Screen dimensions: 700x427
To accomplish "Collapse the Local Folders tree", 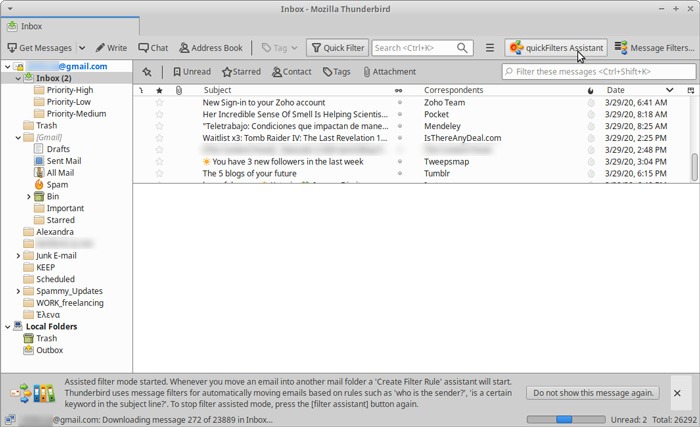I will 8,327.
